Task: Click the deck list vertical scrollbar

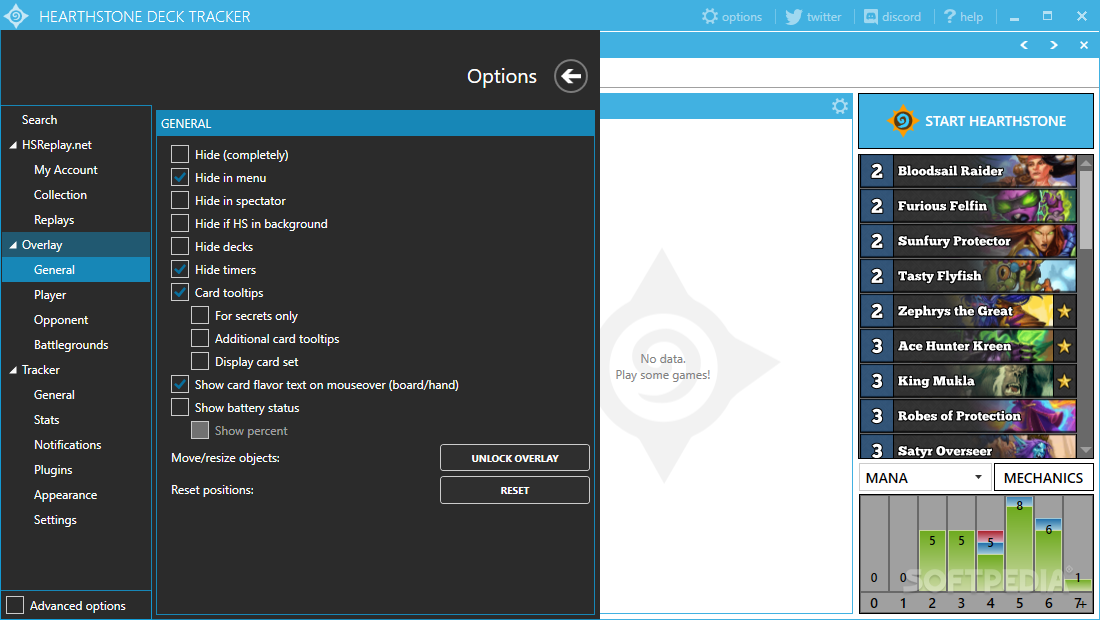Action: coord(1085,306)
